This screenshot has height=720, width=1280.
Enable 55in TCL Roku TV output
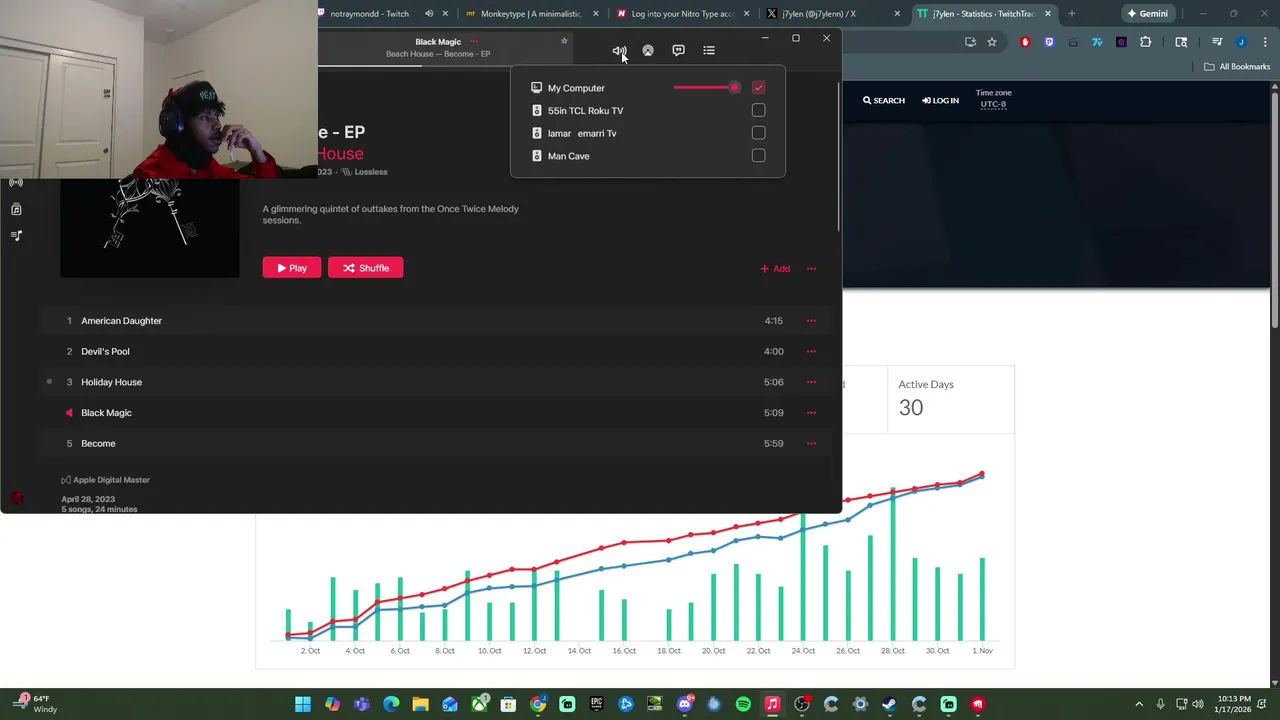pyautogui.click(x=758, y=110)
